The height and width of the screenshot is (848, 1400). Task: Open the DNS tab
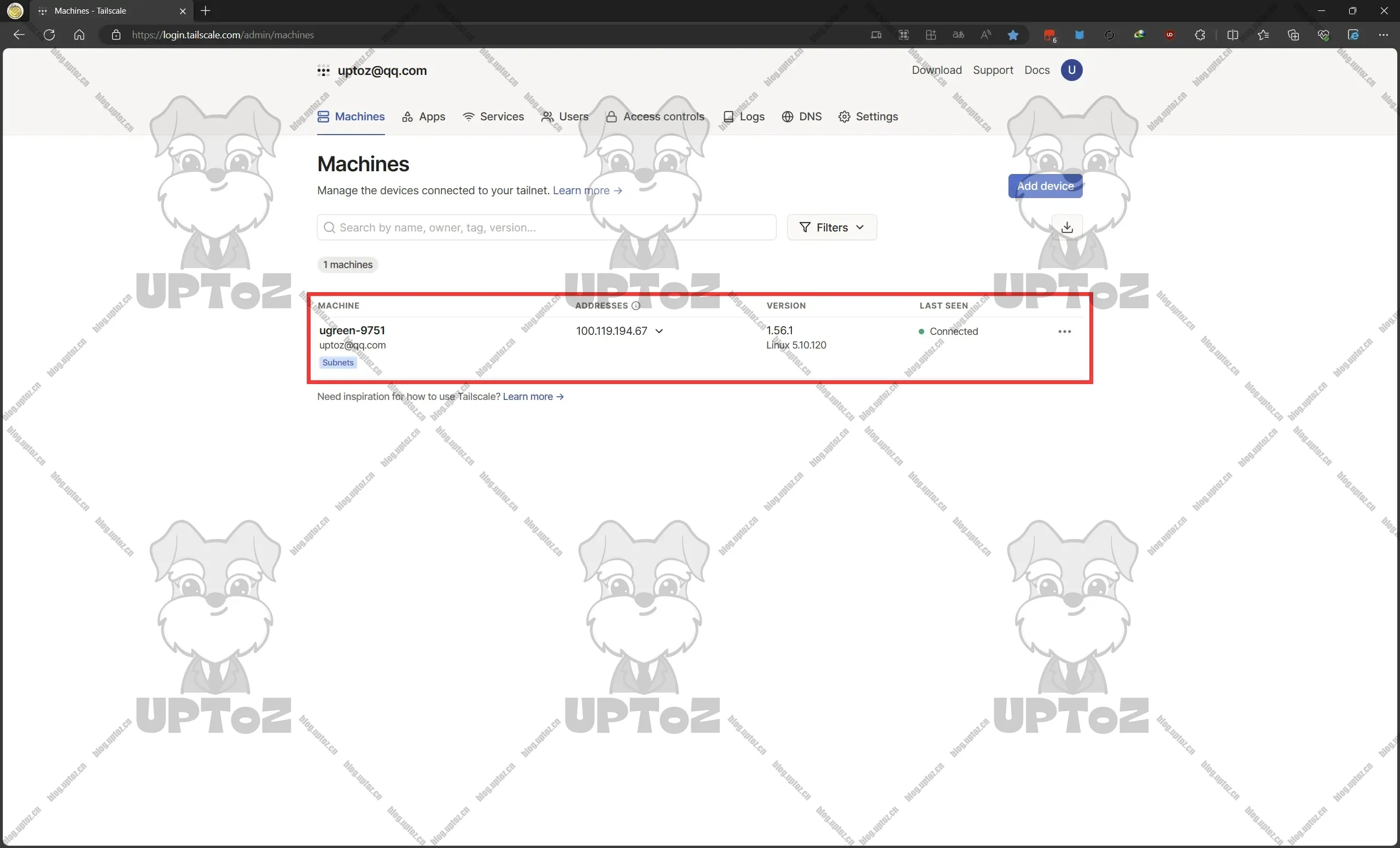pyautogui.click(x=801, y=117)
